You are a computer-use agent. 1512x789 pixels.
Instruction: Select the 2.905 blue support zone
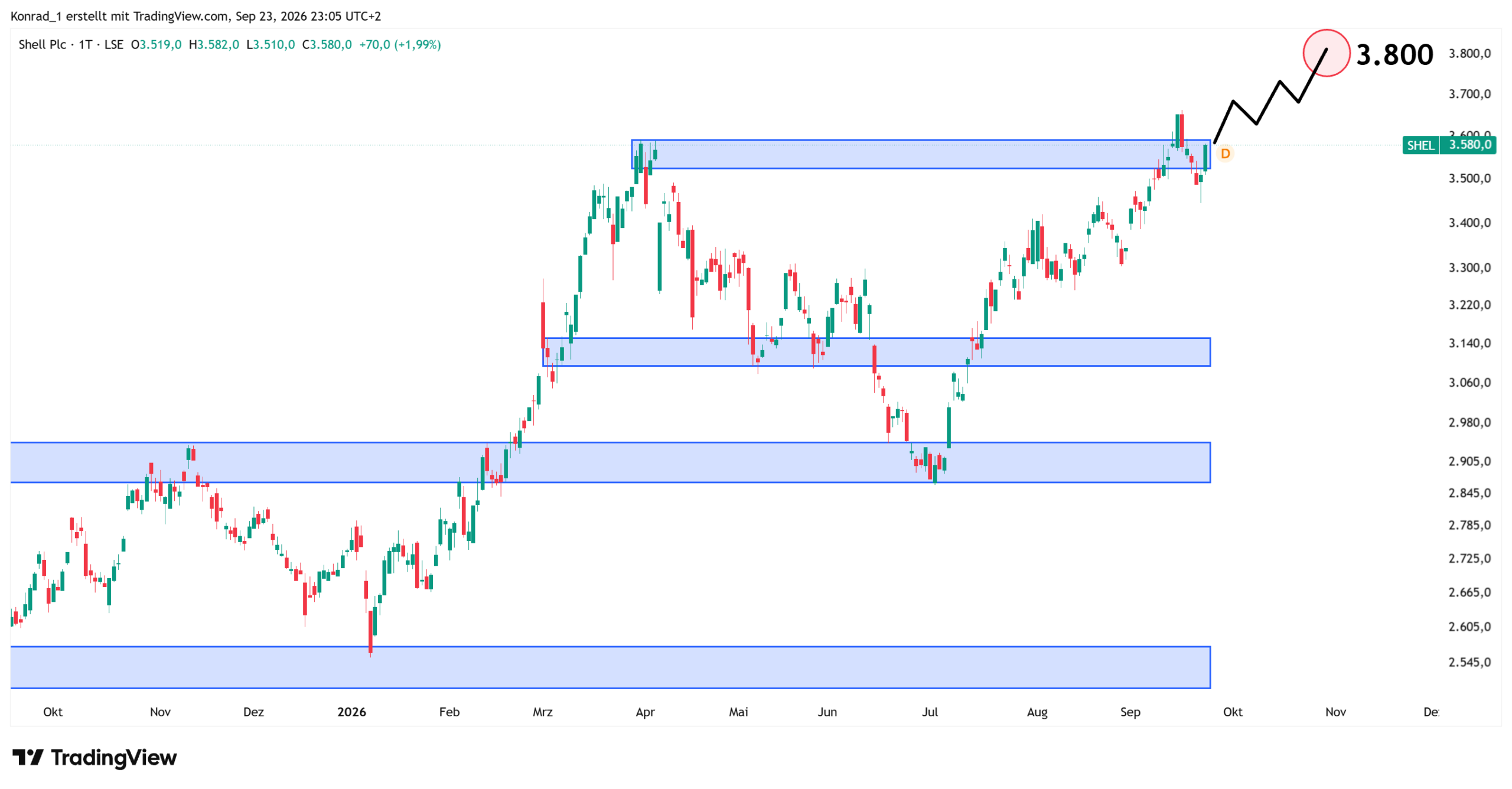[x=610, y=462]
